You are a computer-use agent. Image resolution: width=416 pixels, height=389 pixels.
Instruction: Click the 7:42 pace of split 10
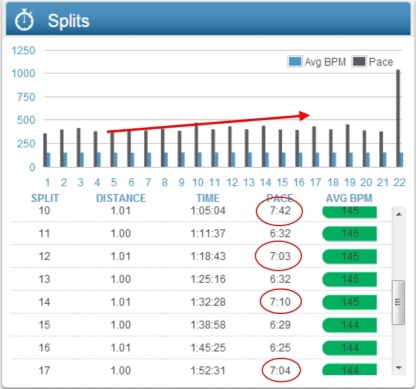(x=280, y=211)
